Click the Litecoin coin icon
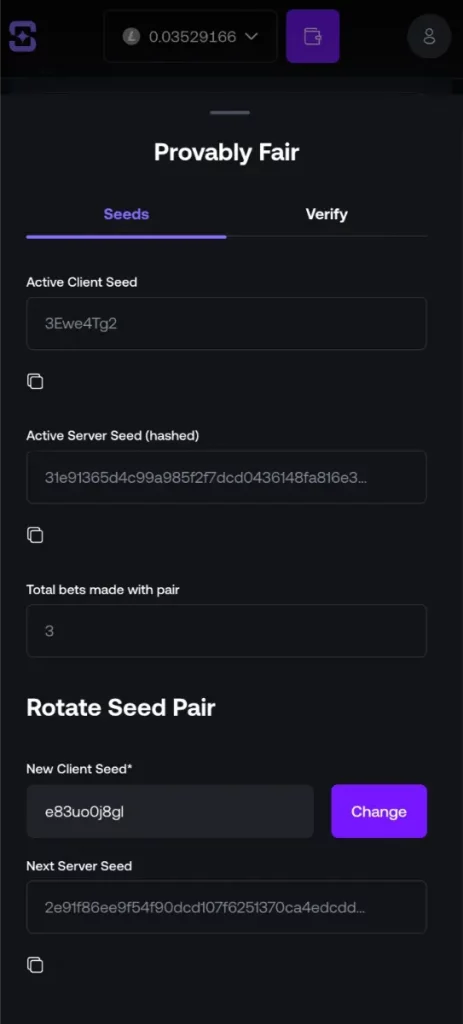The width and height of the screenshot is (463, 1024). pyautogui.click(x=131, y=37)
